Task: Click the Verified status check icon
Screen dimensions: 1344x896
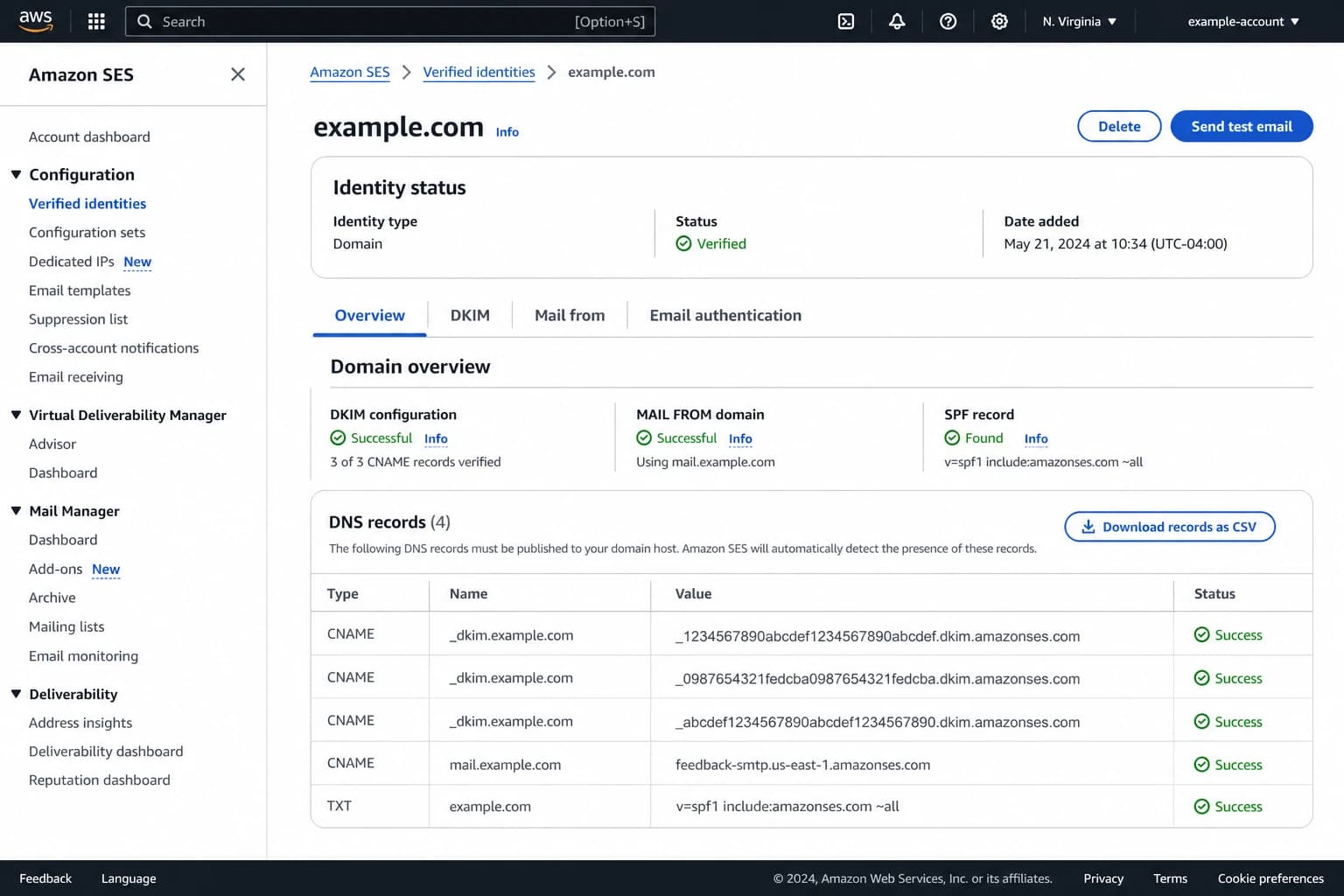Action: 683,243
